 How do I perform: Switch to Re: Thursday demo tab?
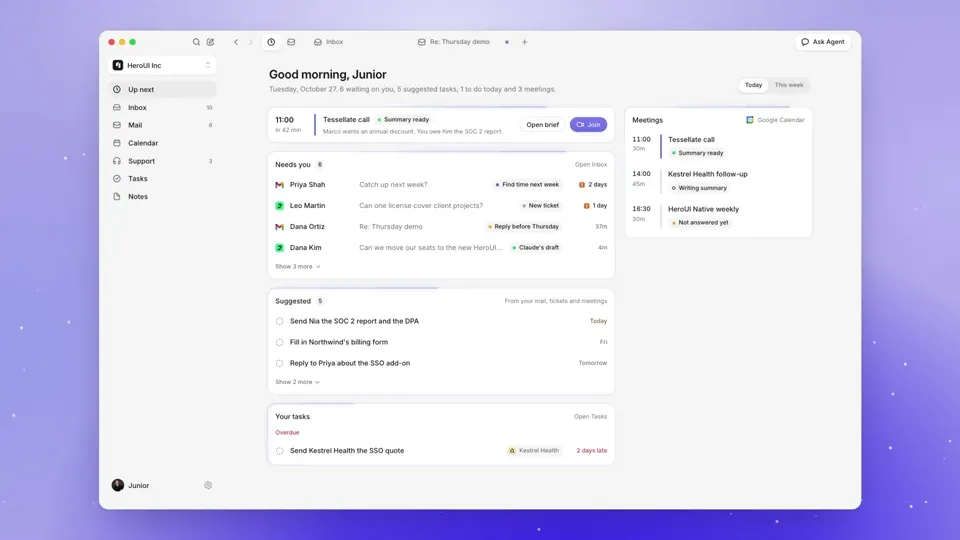point(454,42)
